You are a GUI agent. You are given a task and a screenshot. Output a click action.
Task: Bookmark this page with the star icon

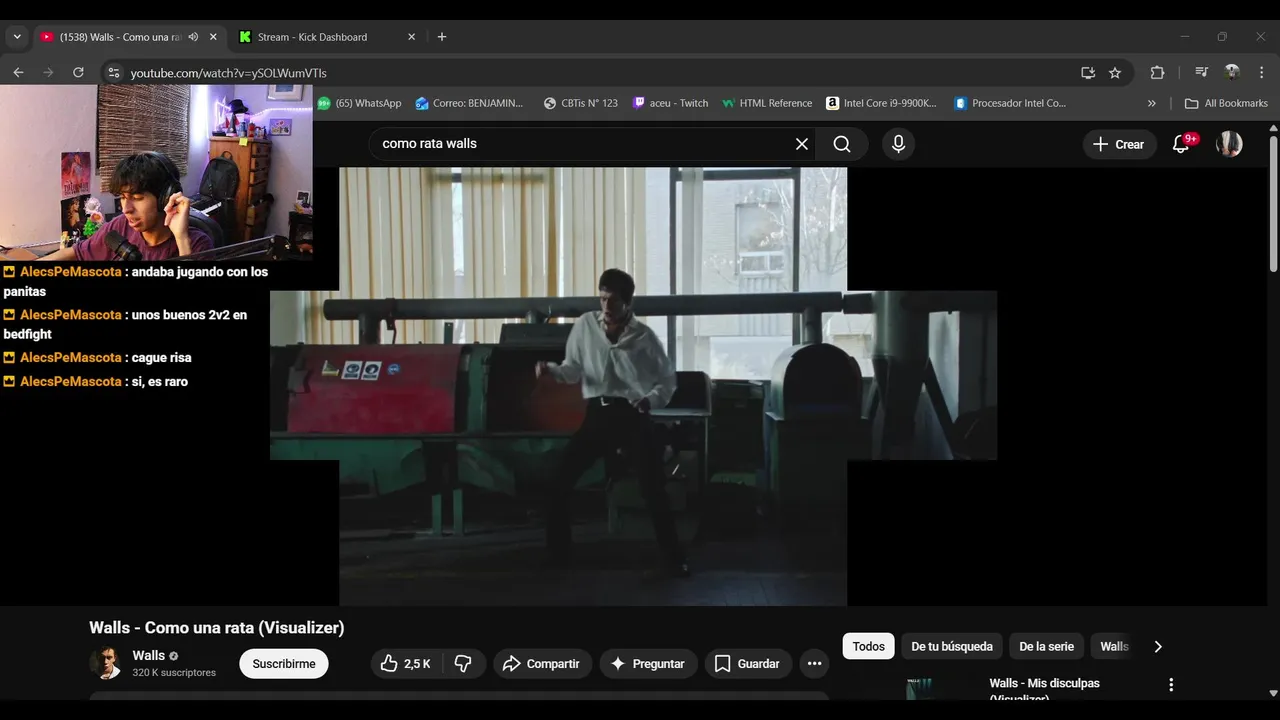[x=1115, y=73]
